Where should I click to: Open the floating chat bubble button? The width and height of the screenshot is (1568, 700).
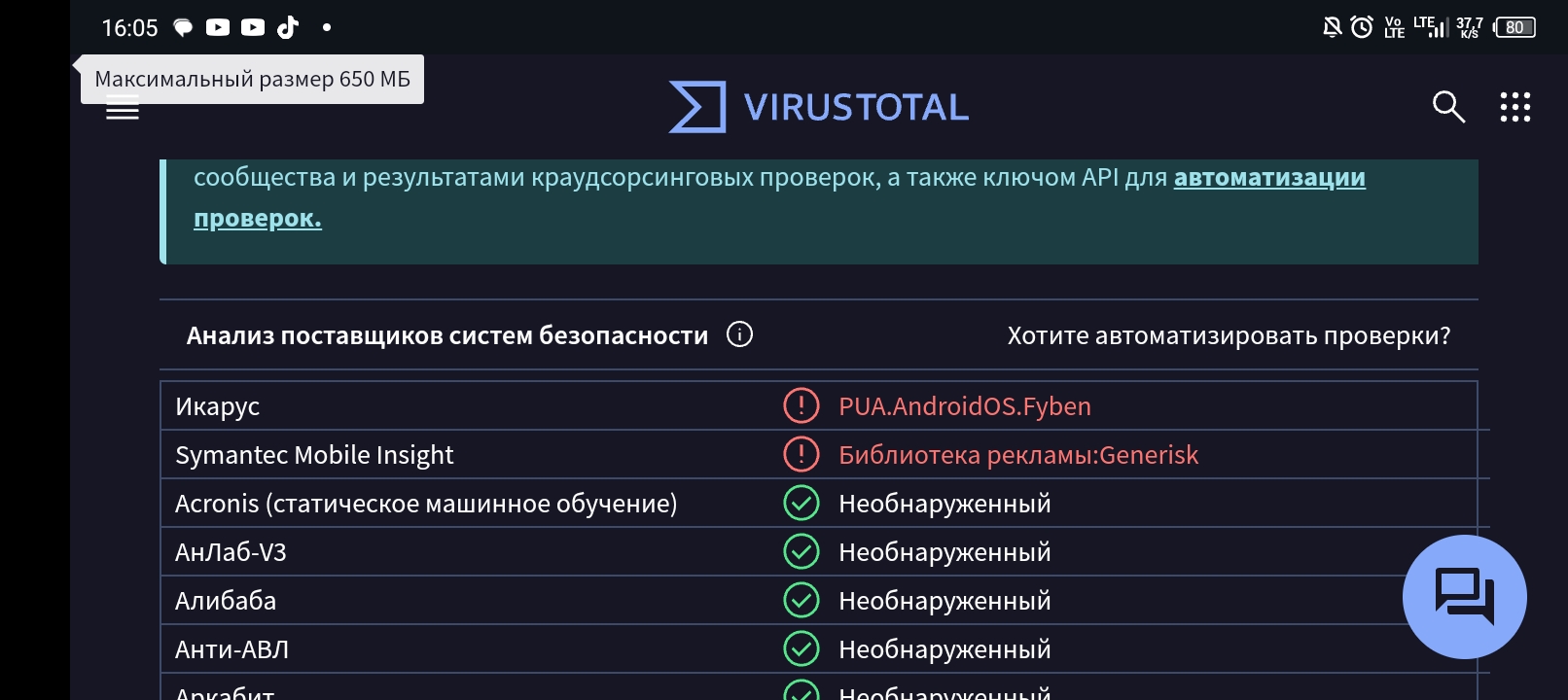pos(1464,597)
